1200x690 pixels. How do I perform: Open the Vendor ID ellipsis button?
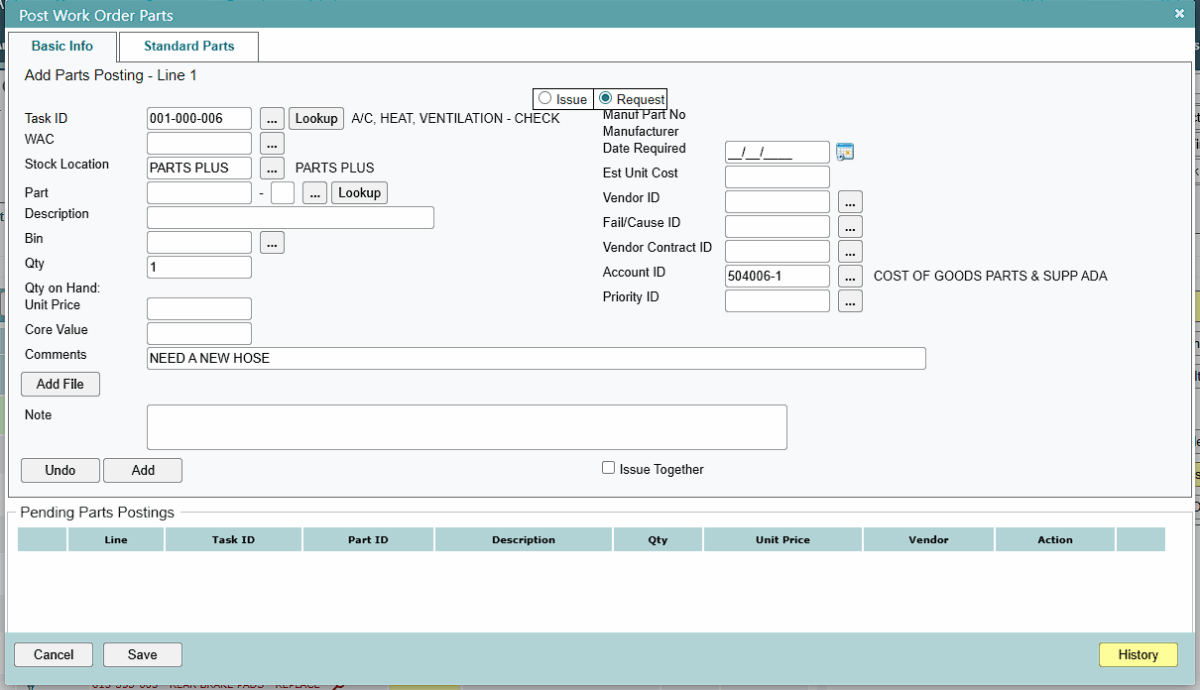850,202
